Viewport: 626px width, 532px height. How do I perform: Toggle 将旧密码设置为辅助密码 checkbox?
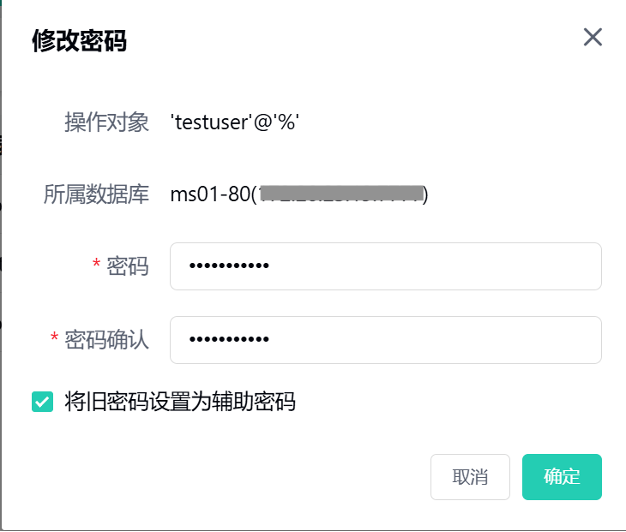(x=42, y=401)
